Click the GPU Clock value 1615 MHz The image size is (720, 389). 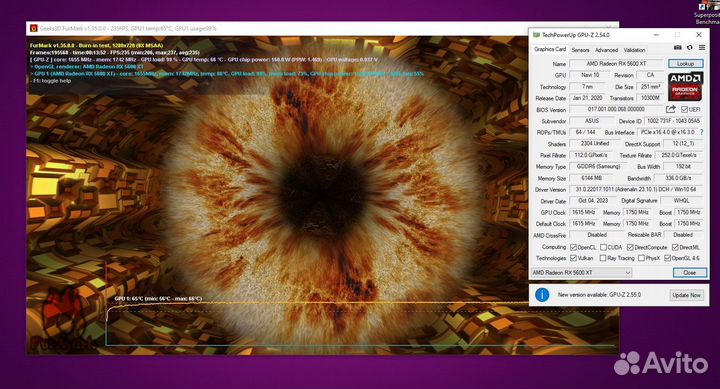(584, 212)
